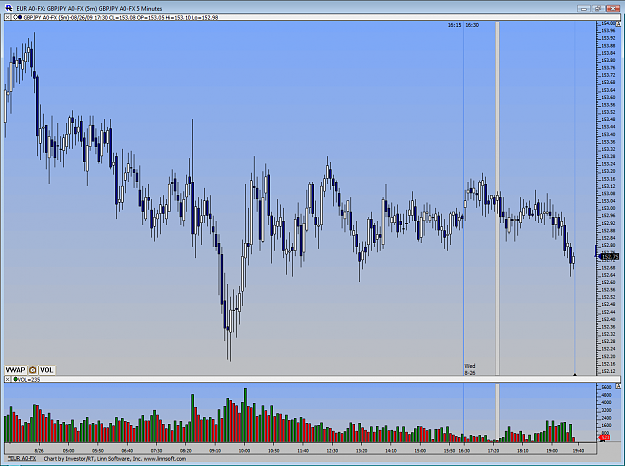Image resolution: width=625 pixels, height=466 pixels.
Task: Click the gray vertical time marker bar
Action: pyautogui.click(x=497, y=198)
